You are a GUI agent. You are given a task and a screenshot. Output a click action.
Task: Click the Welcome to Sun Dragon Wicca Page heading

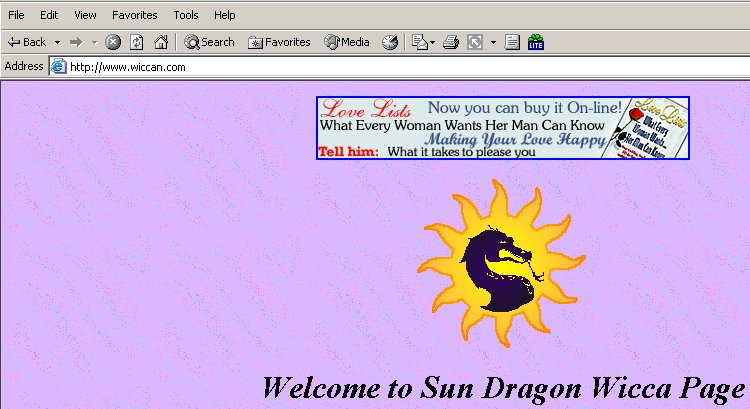pyautogui.click(x=506, y=388)
